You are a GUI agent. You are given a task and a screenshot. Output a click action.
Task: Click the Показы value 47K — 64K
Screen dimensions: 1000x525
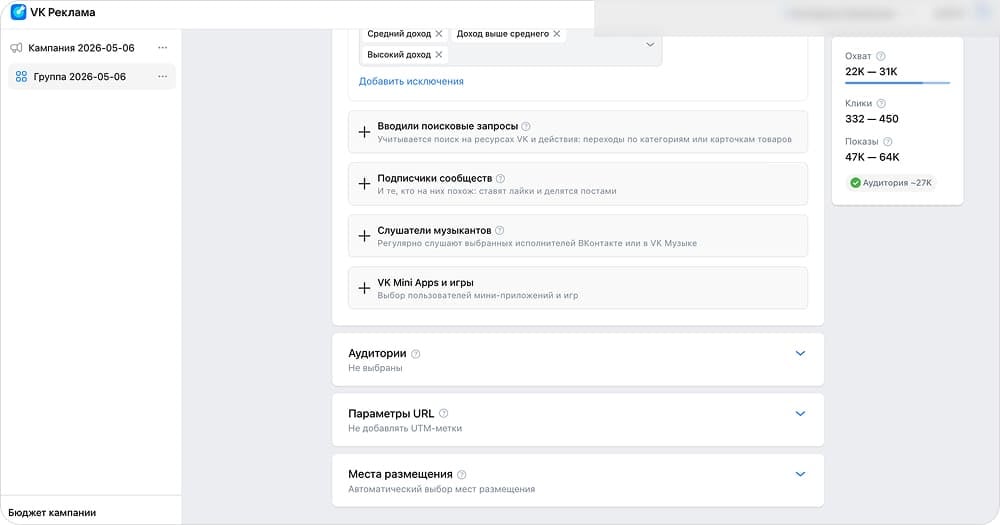[872, 157]
